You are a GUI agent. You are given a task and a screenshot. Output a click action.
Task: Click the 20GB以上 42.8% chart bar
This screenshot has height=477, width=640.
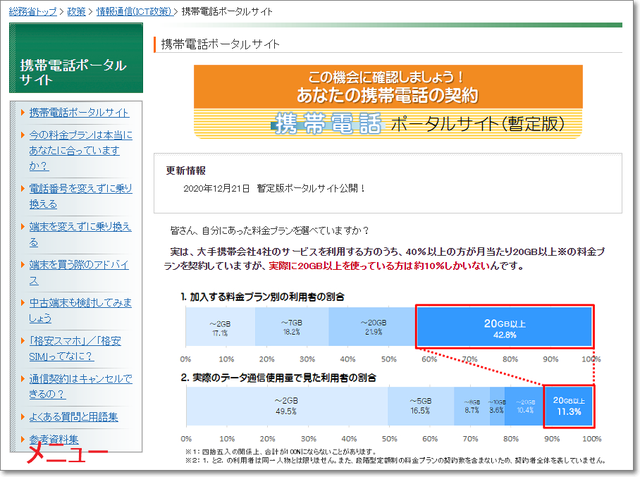click(x=504, y=327)
